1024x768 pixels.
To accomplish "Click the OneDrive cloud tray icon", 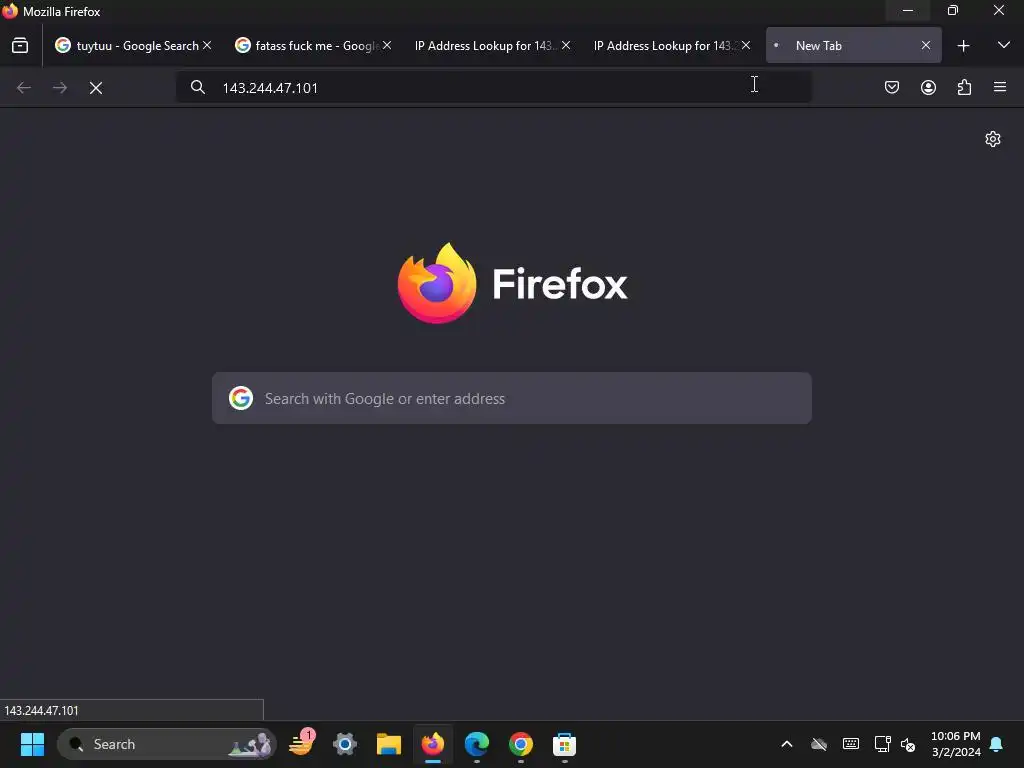I will 818,744.
